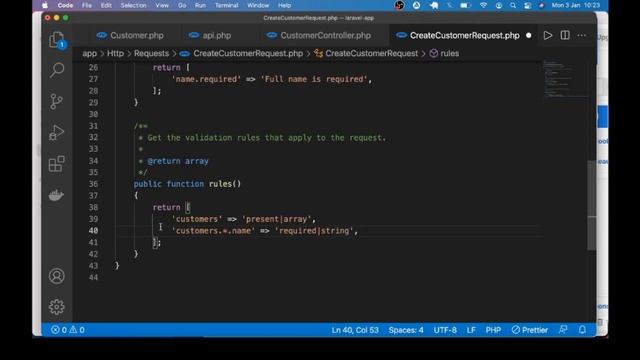This screenshot has height=360, width=640.
Task: Switch to CustomerController.php tab
Action: point(319,36)
